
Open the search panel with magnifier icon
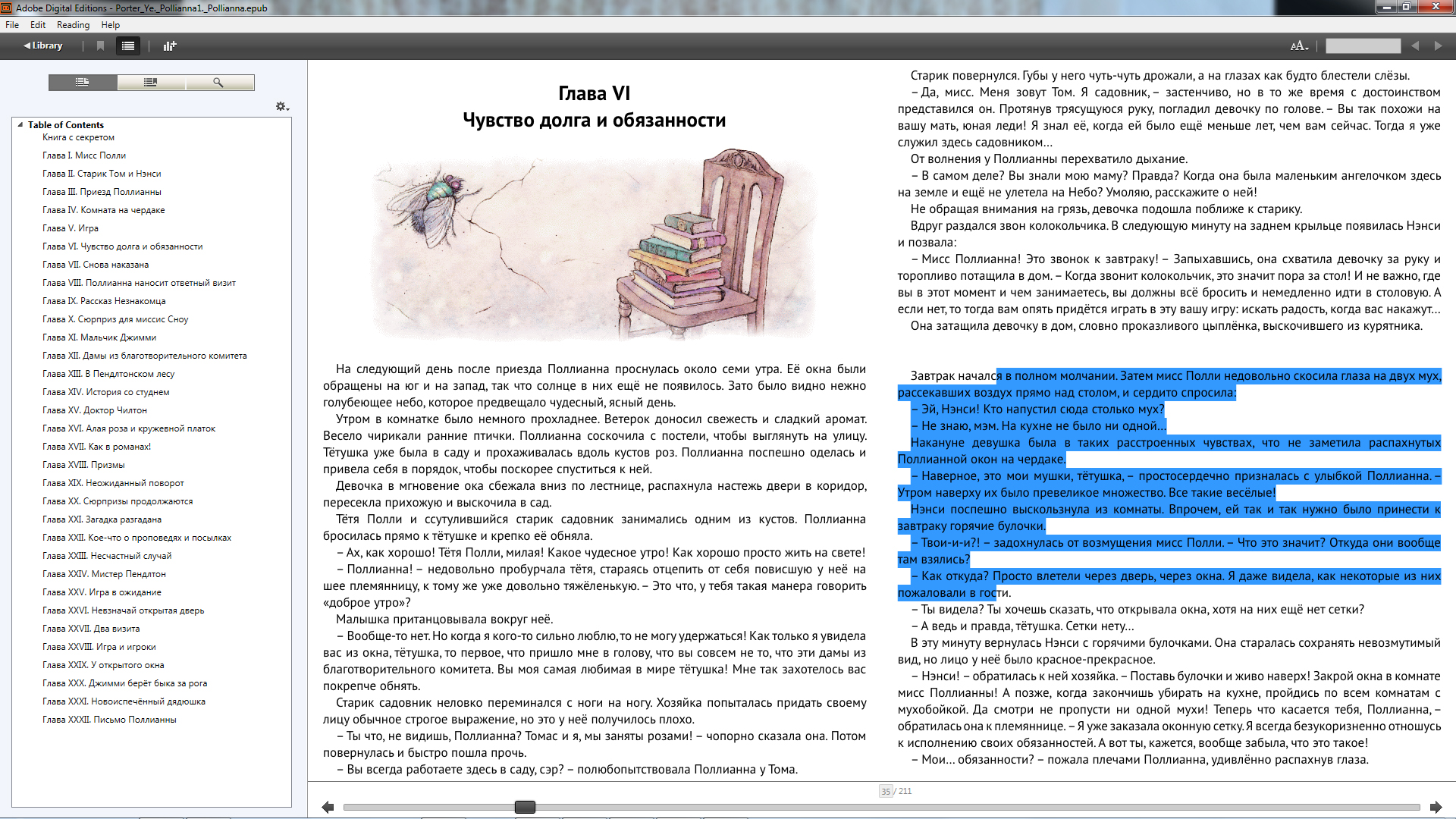219,82
